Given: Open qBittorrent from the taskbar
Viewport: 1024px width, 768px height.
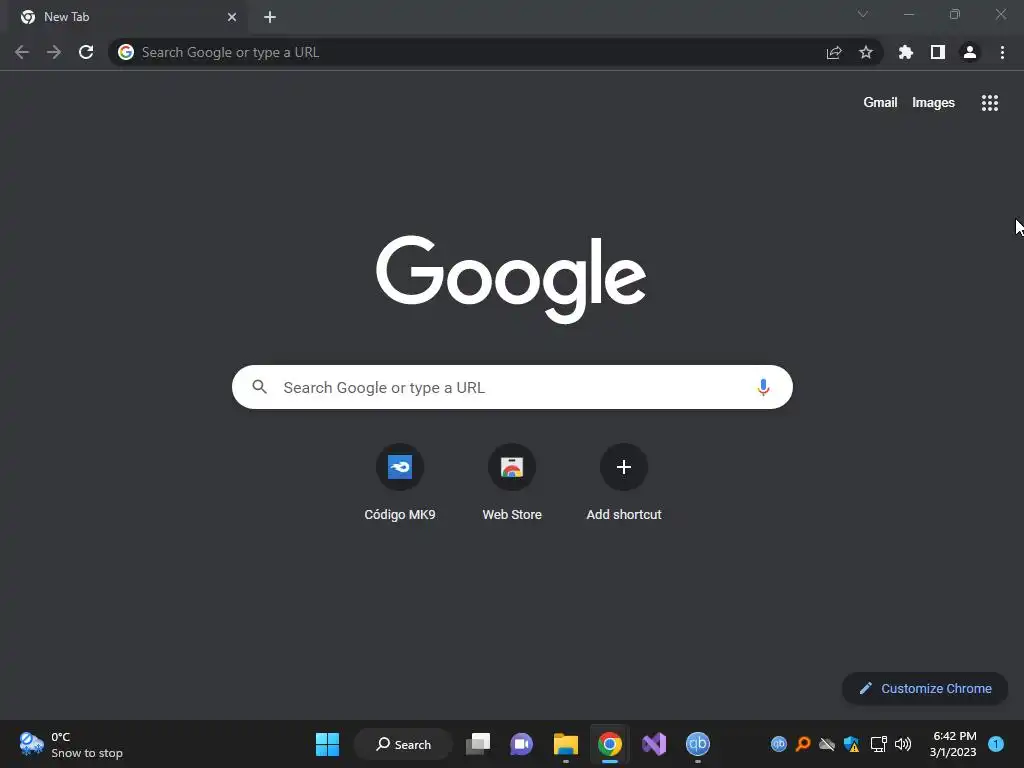Looking at the screenshot, I should click(x=697, y=744).
